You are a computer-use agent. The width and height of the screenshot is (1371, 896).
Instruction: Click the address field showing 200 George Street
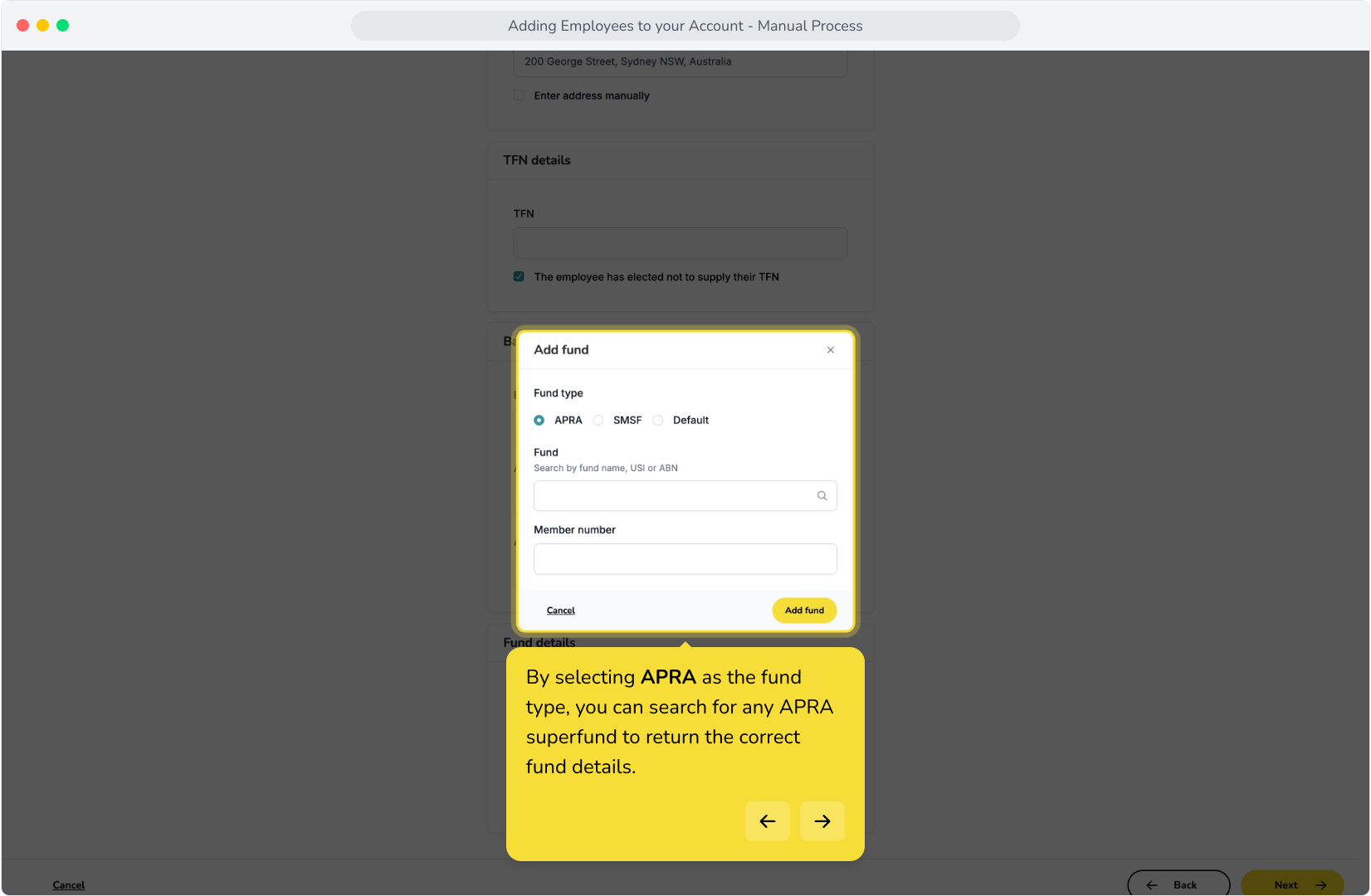(x=681, y=62)
